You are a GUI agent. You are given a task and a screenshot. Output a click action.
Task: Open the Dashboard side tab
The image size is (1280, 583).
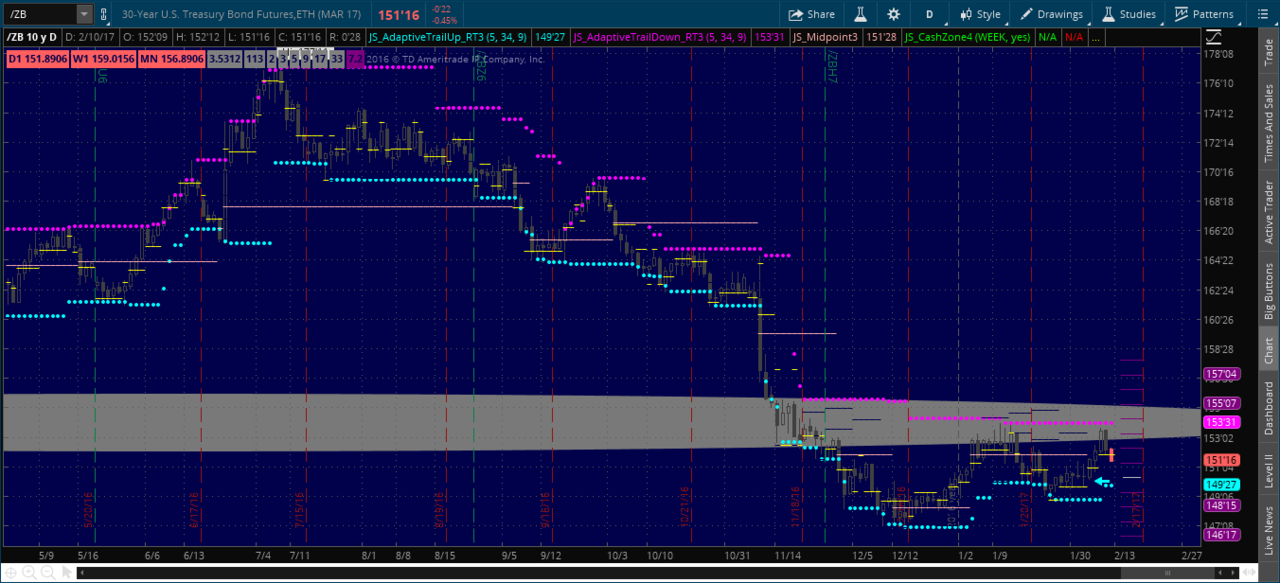click(1268, 408)
